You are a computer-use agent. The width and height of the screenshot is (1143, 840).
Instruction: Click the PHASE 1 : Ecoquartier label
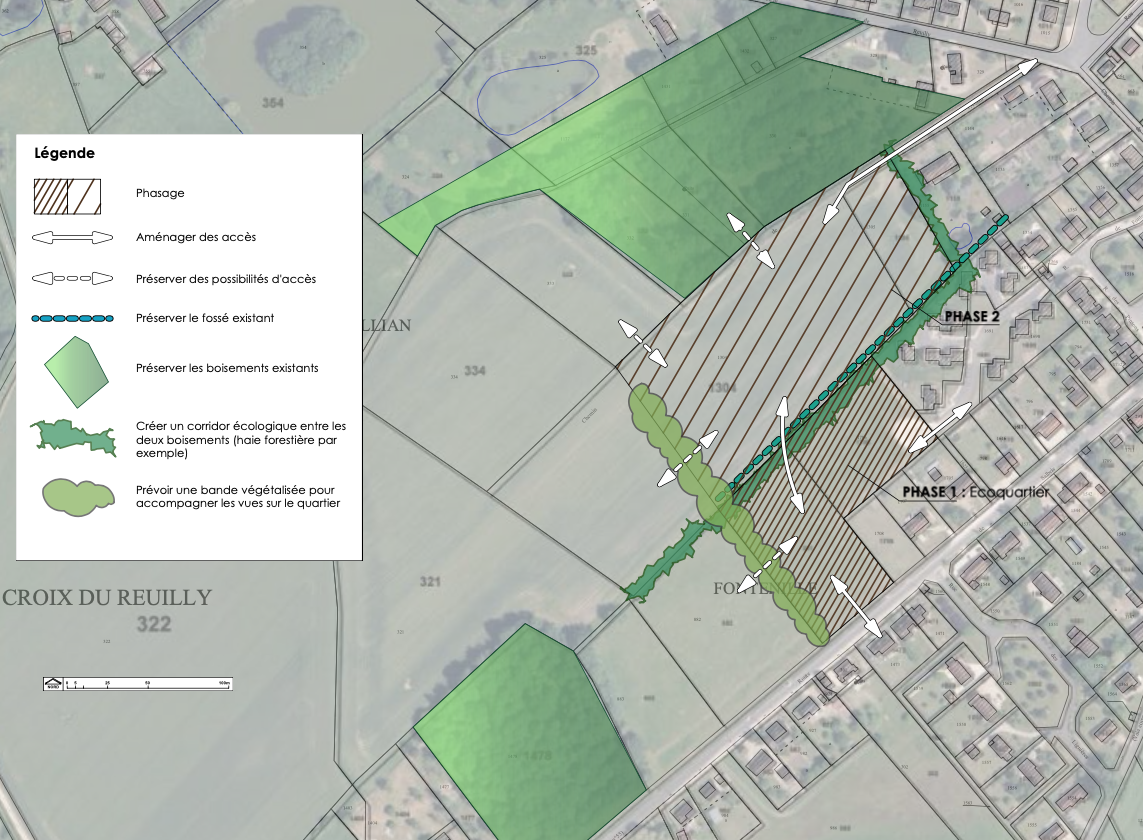[x=975, y=492]
